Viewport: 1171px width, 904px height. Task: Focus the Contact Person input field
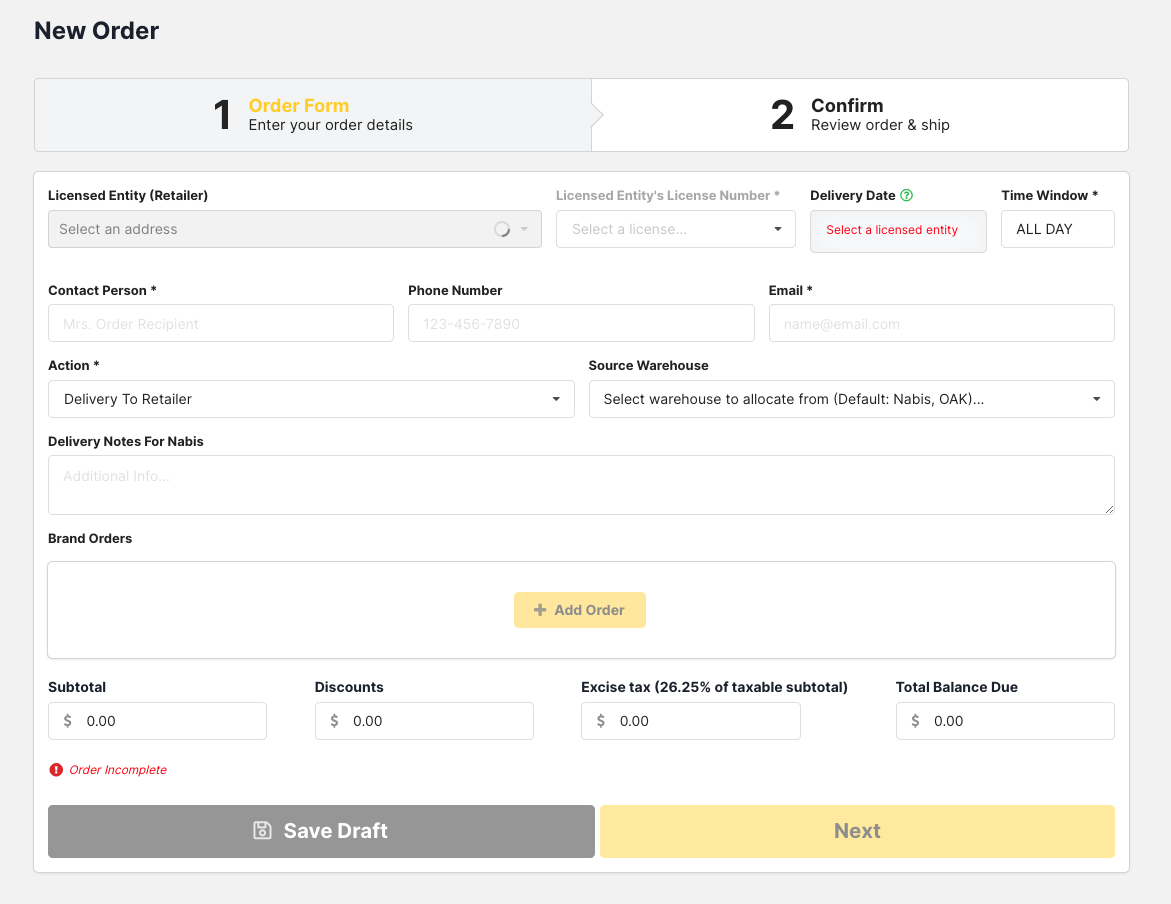[x=221, y=324]
